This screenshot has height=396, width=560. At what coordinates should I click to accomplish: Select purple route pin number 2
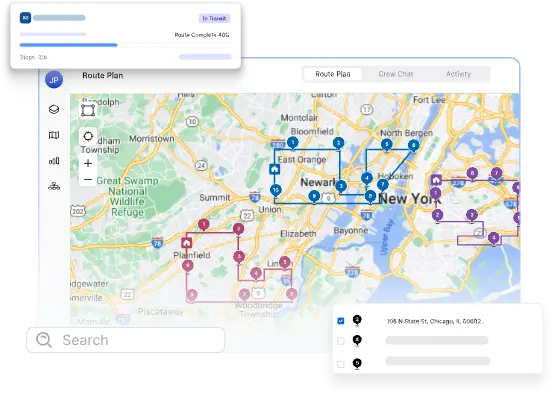pos(438,215)
